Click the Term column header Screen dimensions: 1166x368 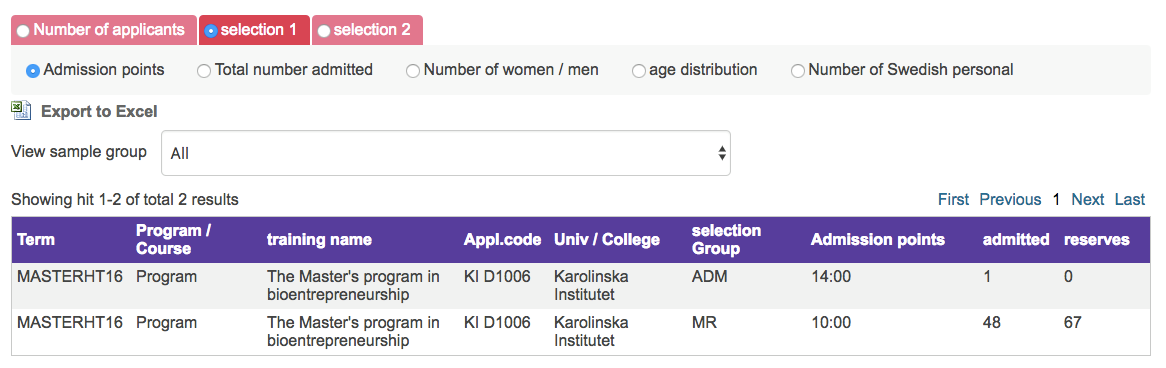(36, 239)
